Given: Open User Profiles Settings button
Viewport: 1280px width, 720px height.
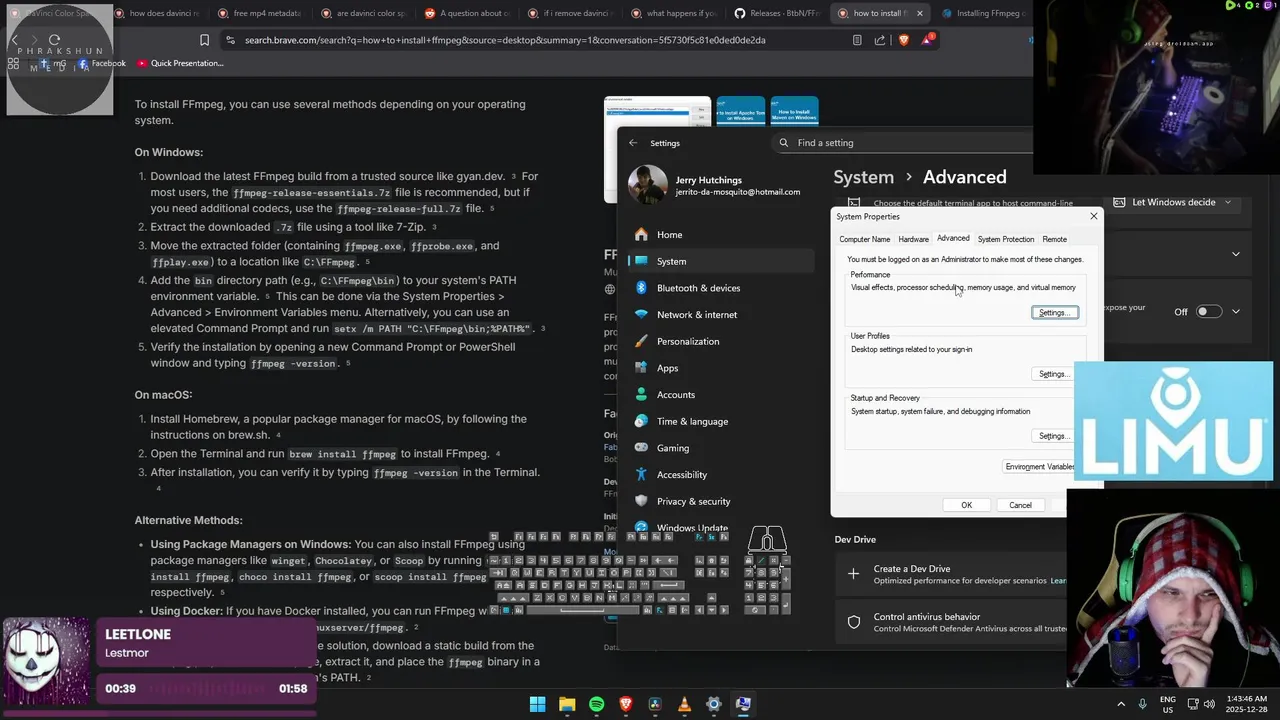Looking at the screenshot, I should pyautogui.click(x=1054, y=374).
